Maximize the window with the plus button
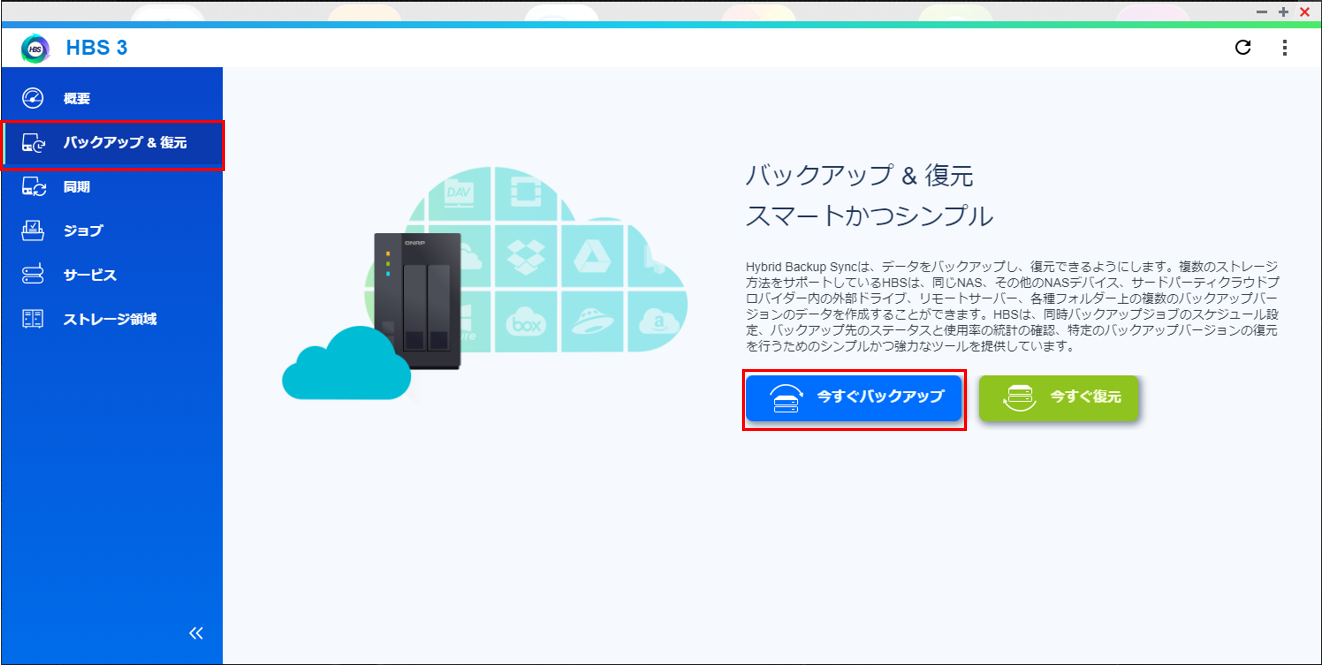Viewport: 1323px width, 665px height. pyautogui.click(x=1284, y=12)
